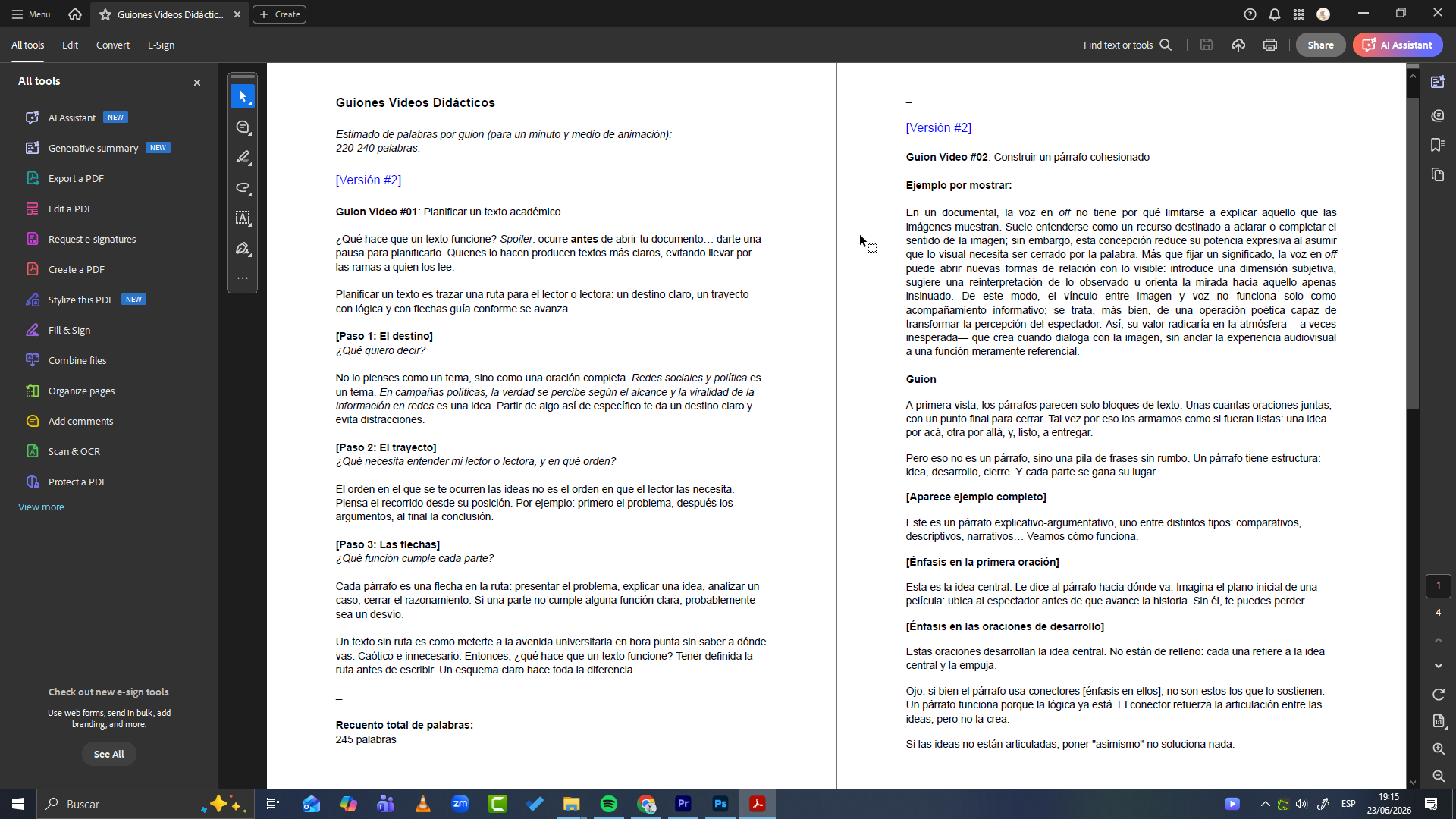The width and height of the screenshot is (1456, 819).
Task: Open the All tools tab
Action: click(27, 45)
